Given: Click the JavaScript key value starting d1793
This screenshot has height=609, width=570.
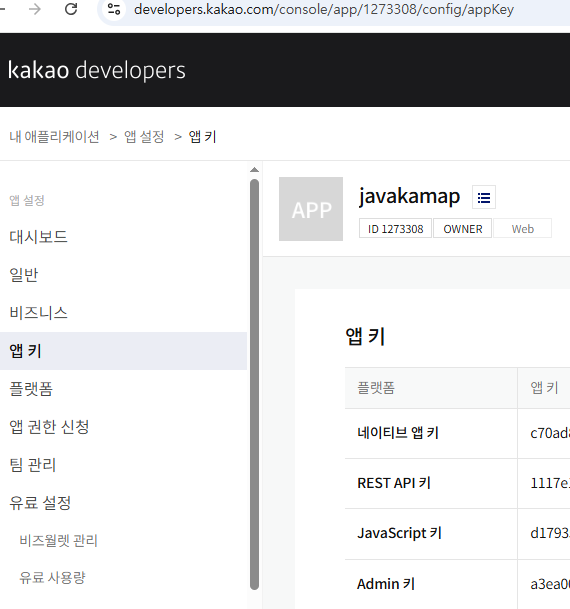Looking at the screenshot, I should 550,533.
